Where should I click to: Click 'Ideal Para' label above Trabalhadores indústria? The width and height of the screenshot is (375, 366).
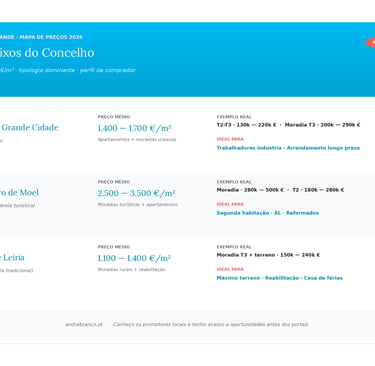click(x=230, y=139)
